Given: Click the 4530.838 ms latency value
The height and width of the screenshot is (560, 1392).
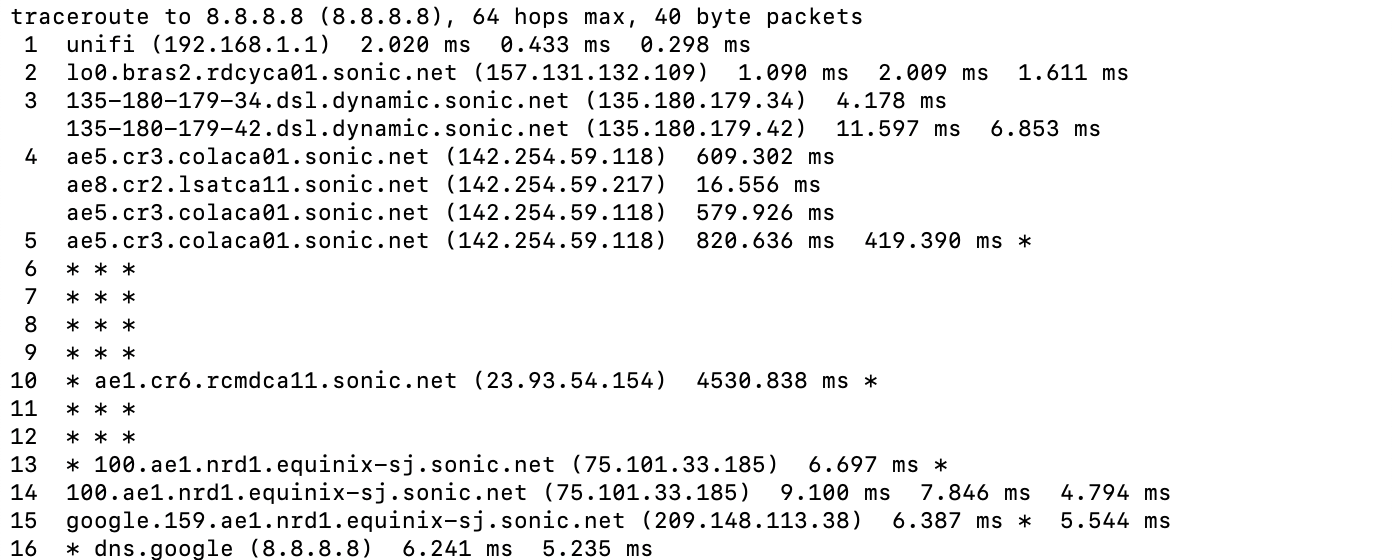Looking at the screenshot, I should click(x=772, y=381).
